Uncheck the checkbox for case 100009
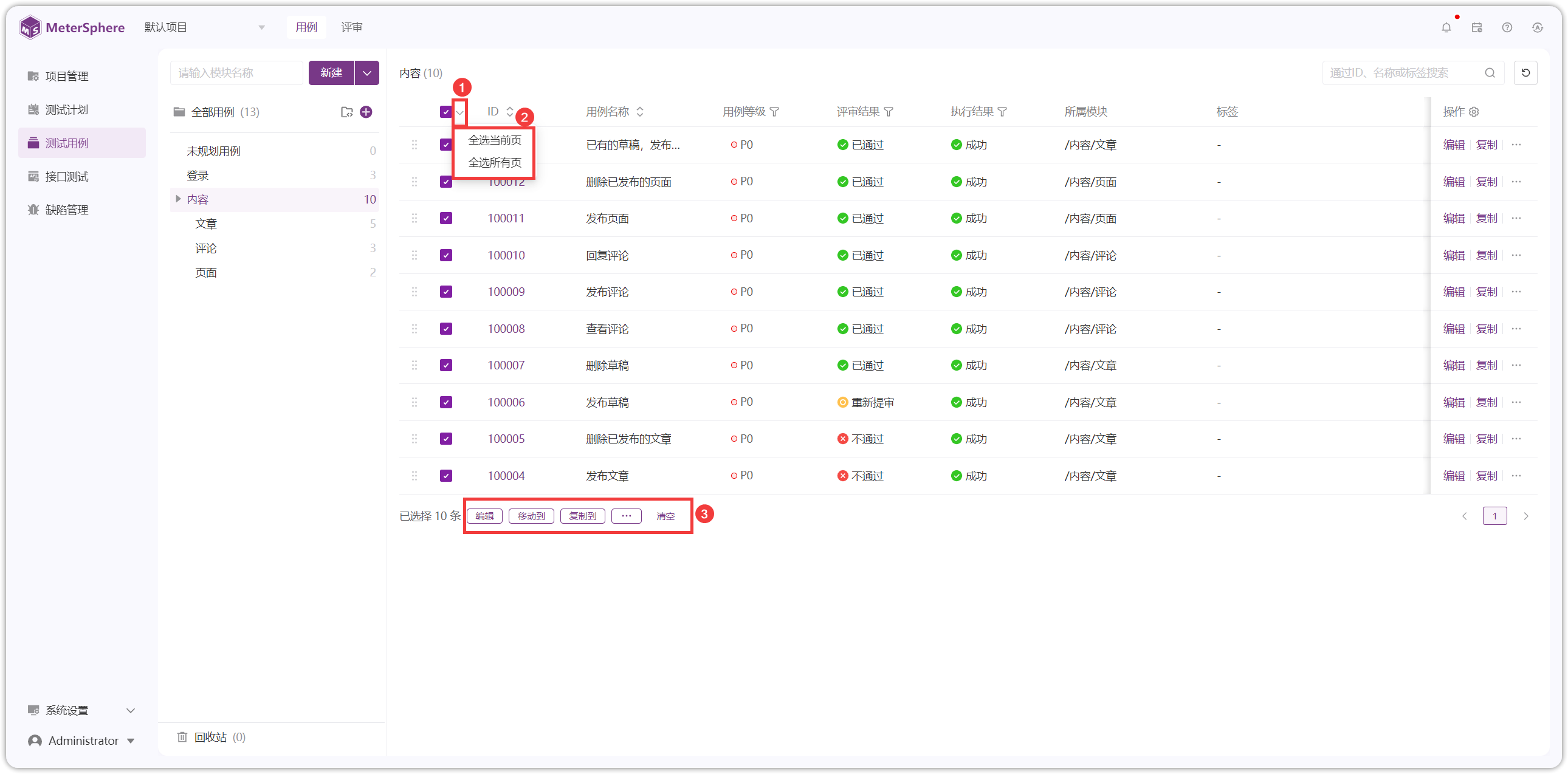 tap(446, 292)
